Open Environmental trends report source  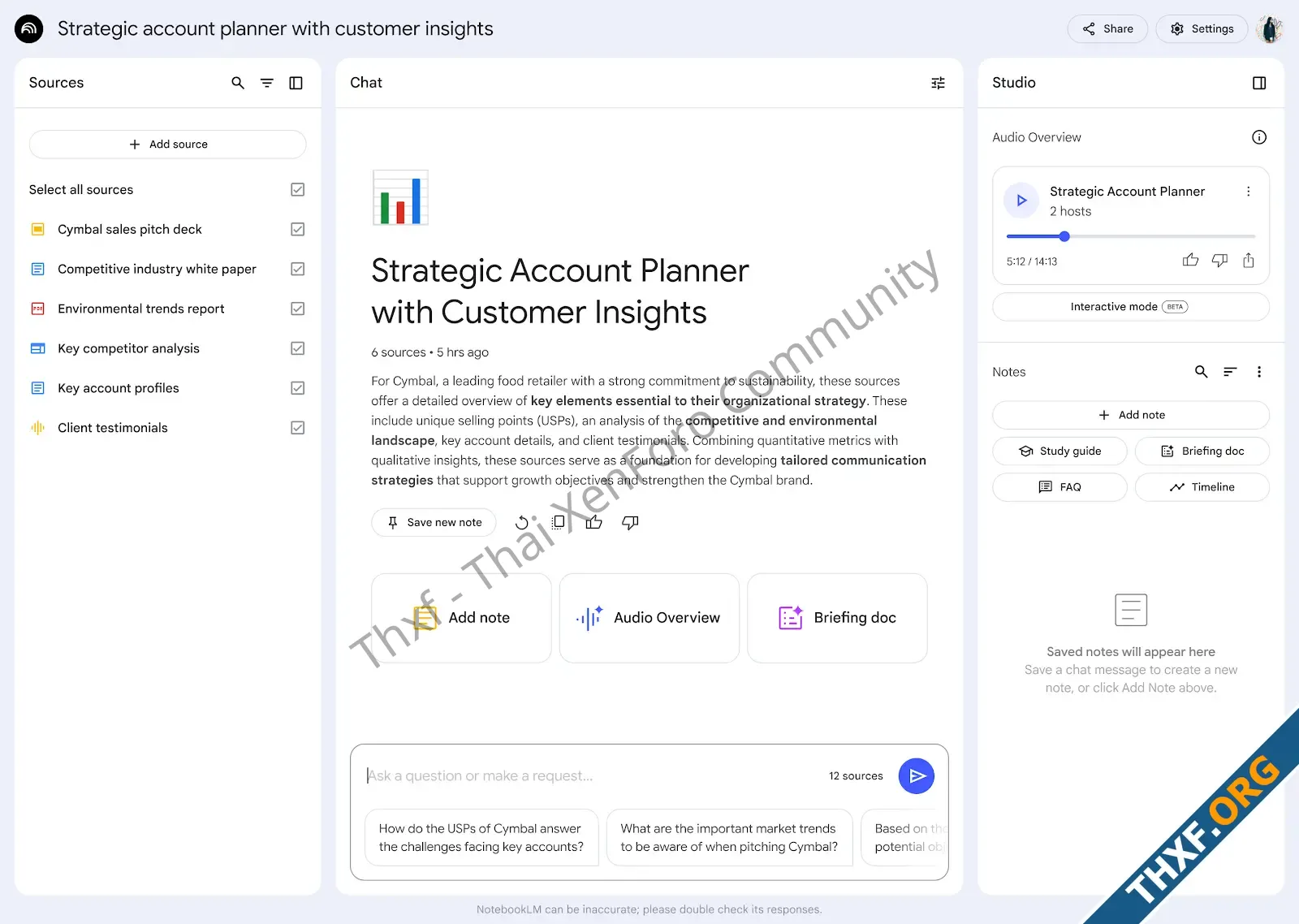(141, 309)
